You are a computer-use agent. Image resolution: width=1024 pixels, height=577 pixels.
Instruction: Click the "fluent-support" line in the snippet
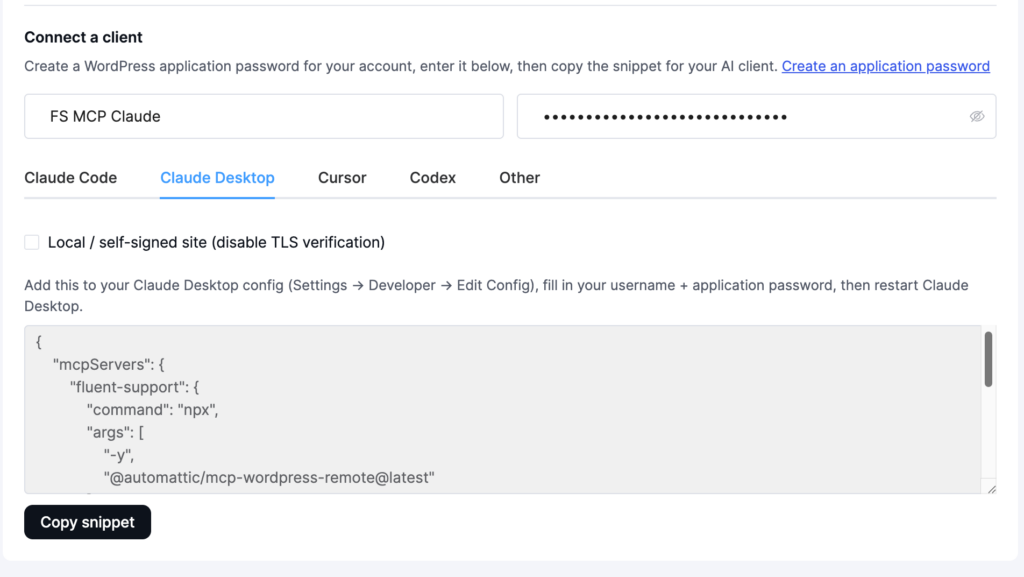click(x=135, y=387)
